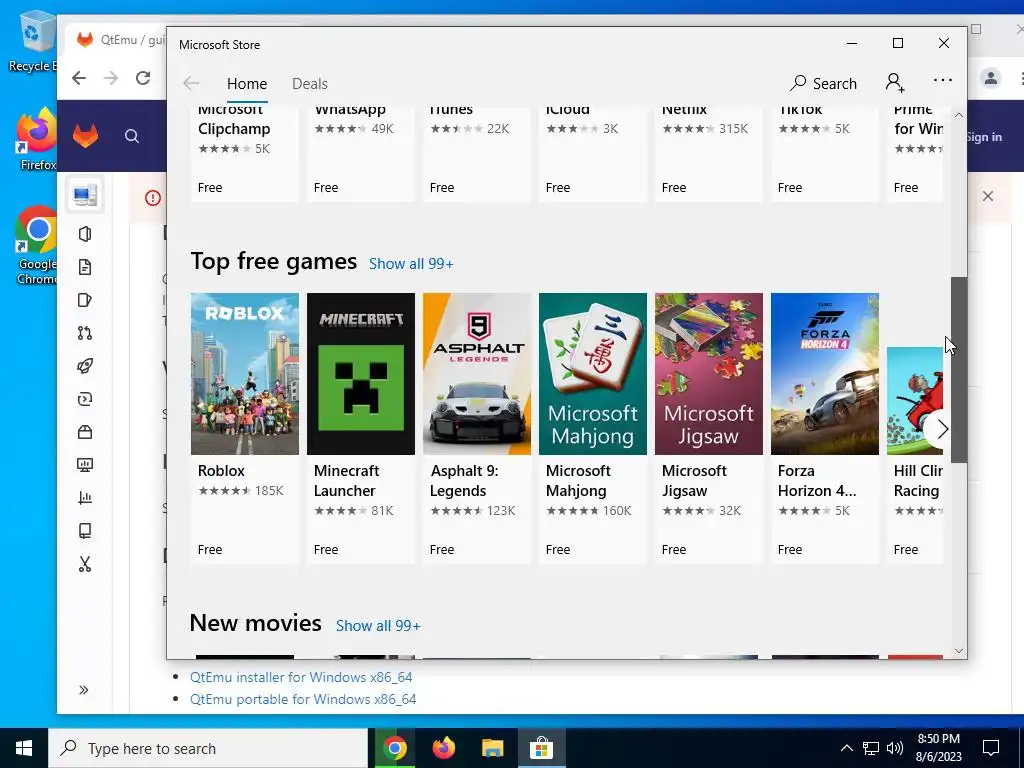Open GitLab search magnifier icon
The image size is (1024, 768).
click(132, 136)
